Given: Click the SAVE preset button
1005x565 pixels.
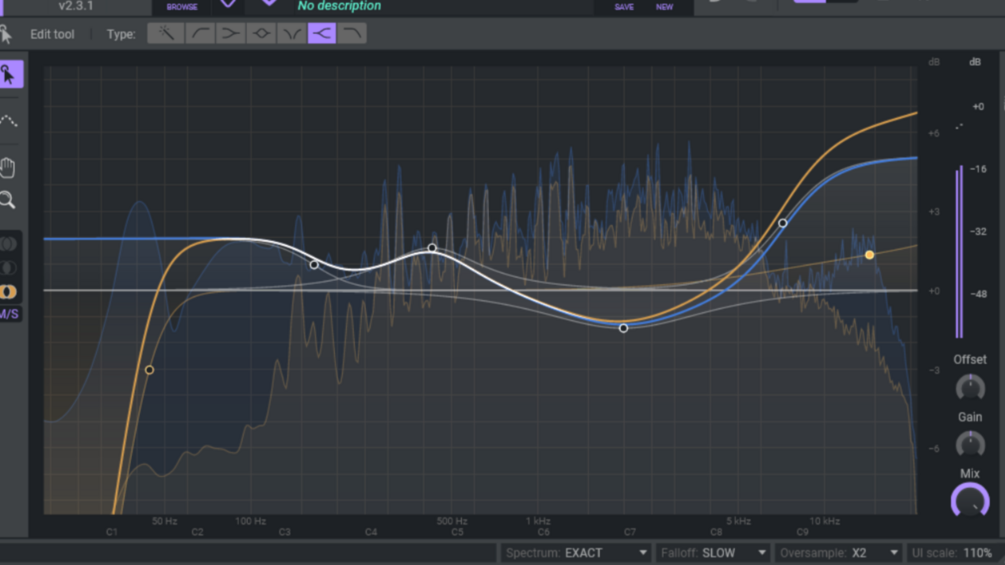Looking at the screenshot, I should [x=624, y=7].
